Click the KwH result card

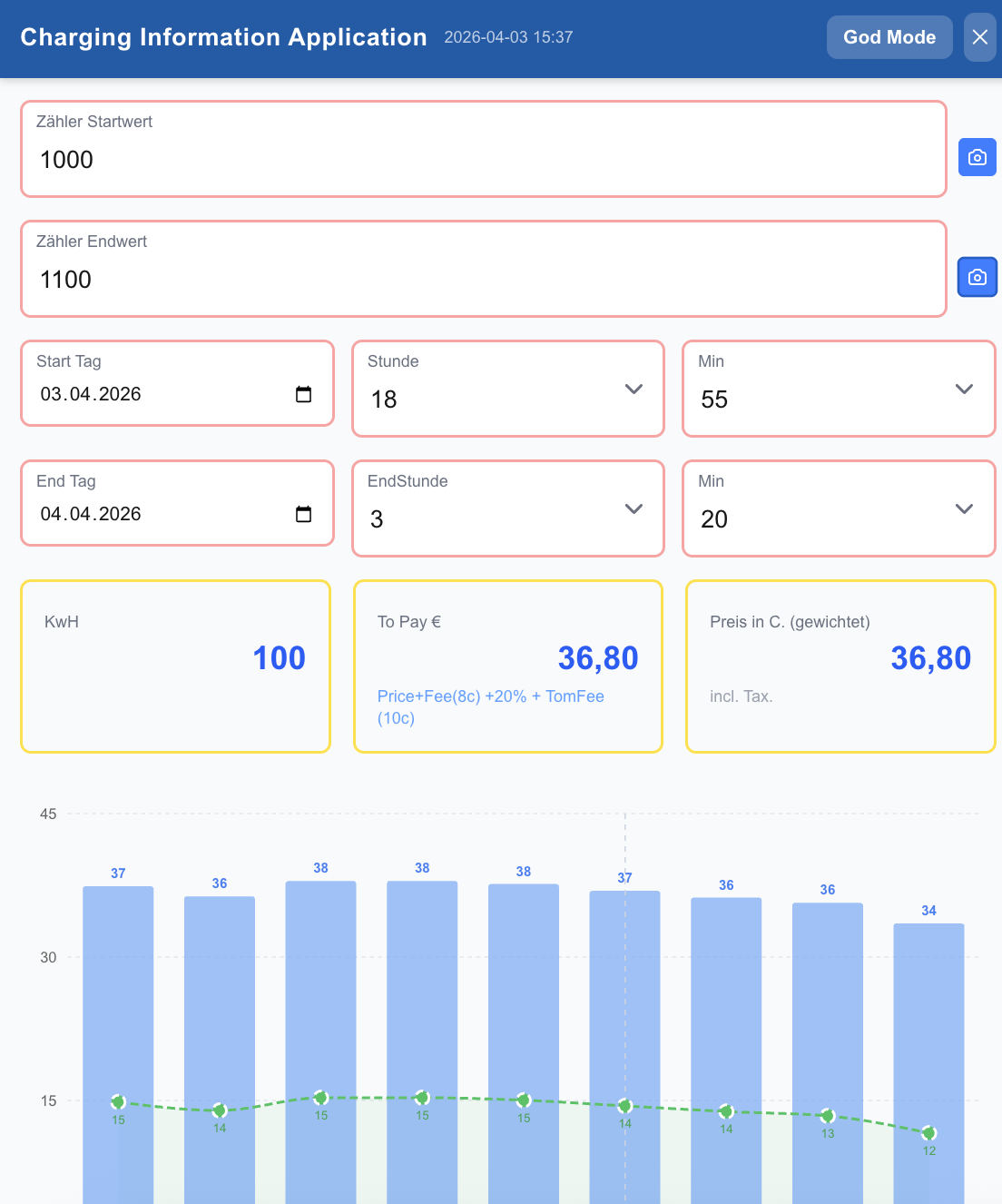coord(175,666)
